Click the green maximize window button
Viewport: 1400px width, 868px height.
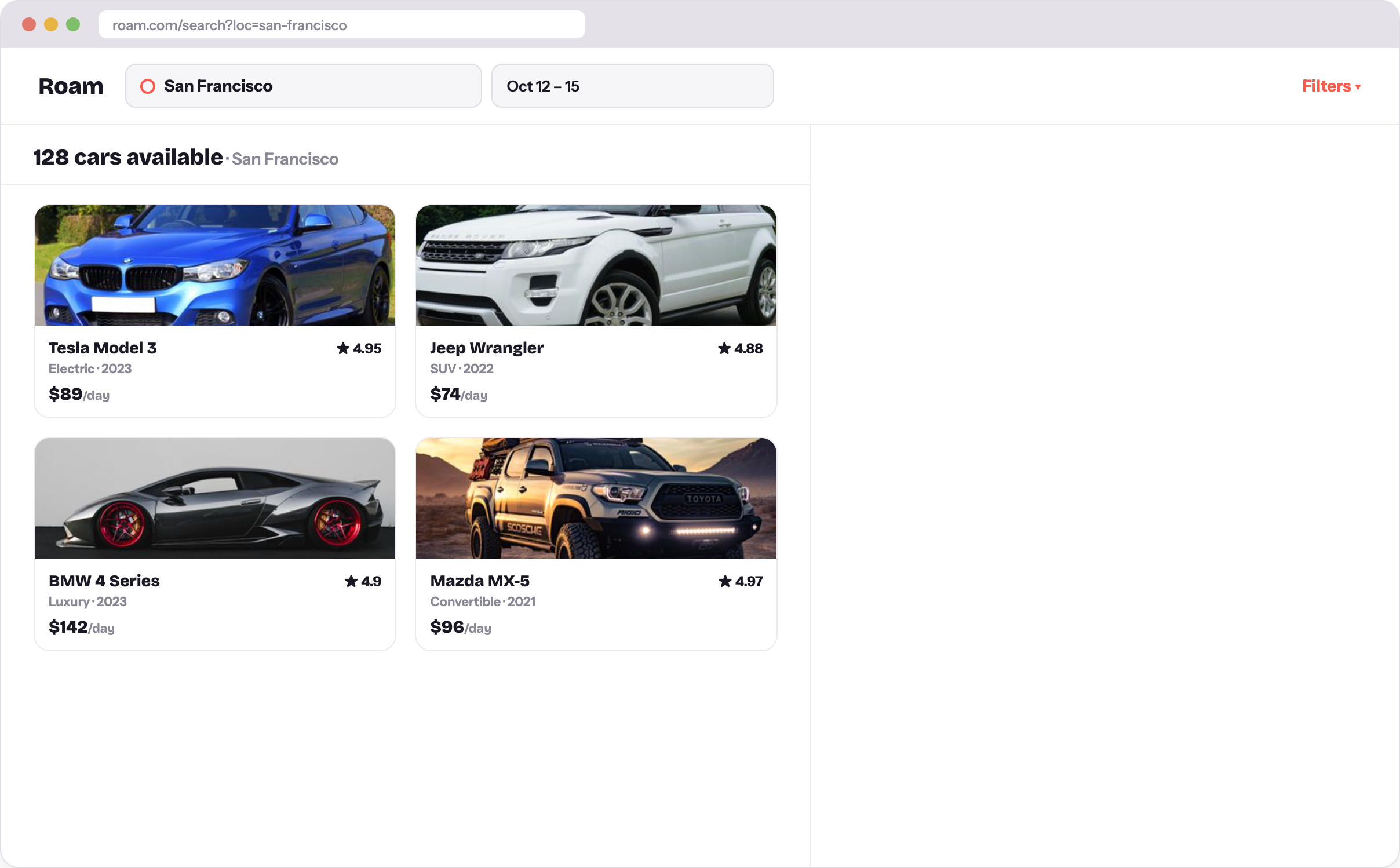pyautogui.click(x=73, y=24)
